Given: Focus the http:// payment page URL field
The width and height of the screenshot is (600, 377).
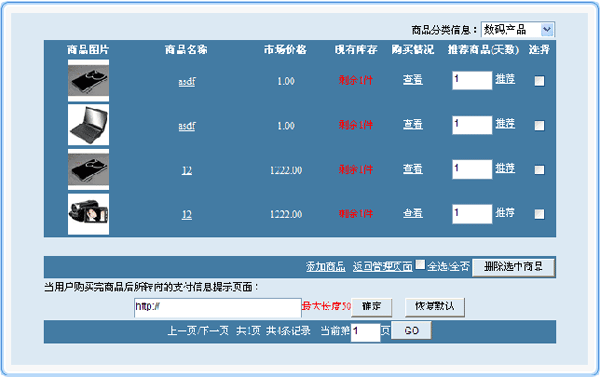Looking at the screenshot, I should (x=218, y=308).
